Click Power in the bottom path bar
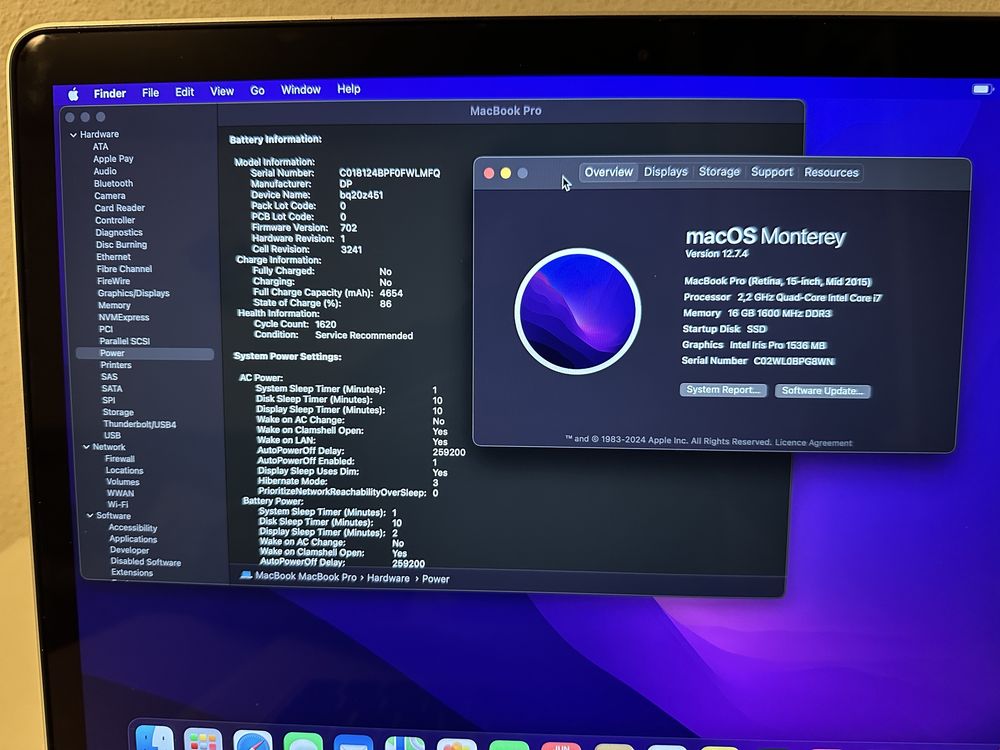 (436, 579)
